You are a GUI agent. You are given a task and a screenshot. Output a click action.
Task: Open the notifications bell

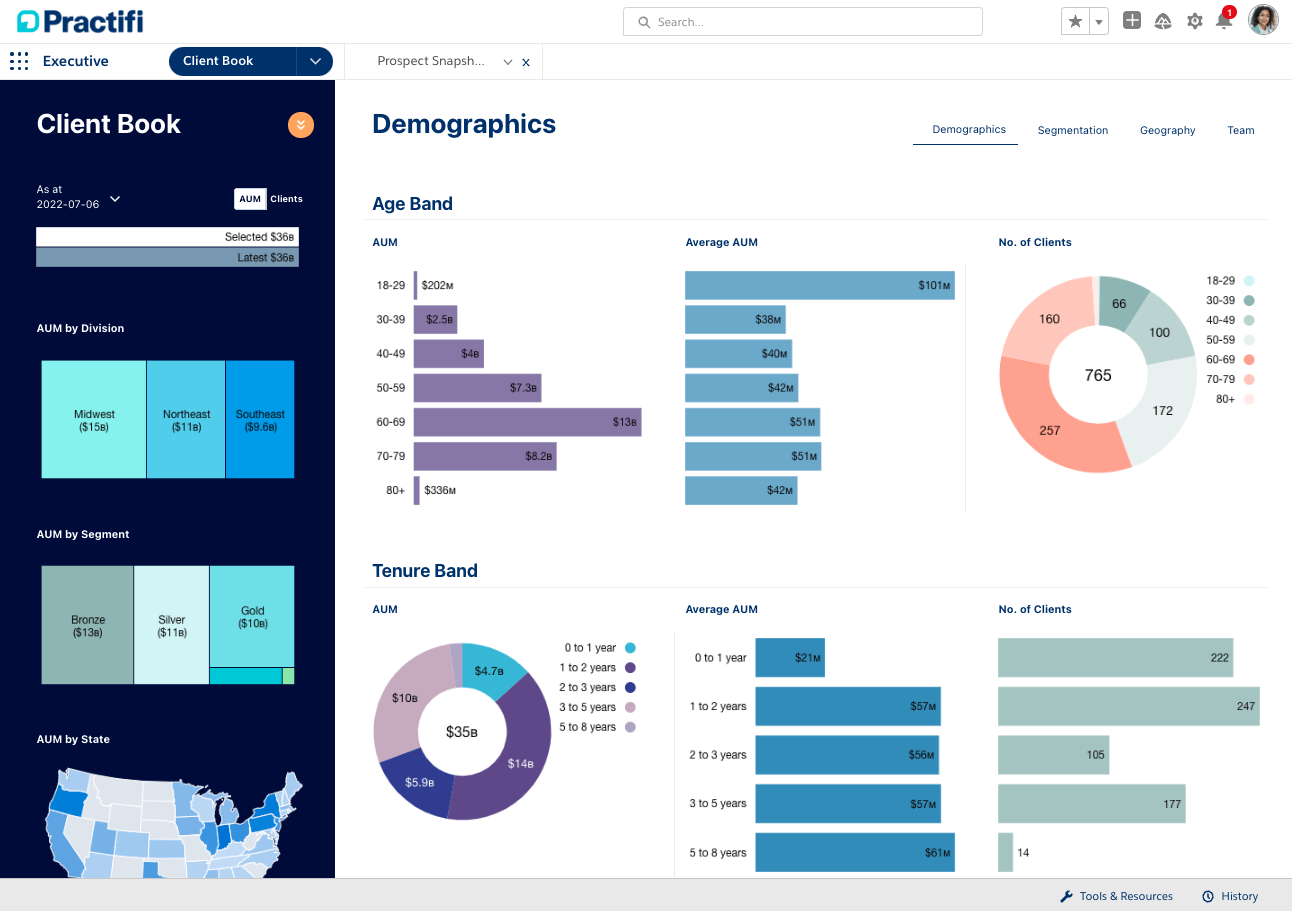(x=1224, y=21)
